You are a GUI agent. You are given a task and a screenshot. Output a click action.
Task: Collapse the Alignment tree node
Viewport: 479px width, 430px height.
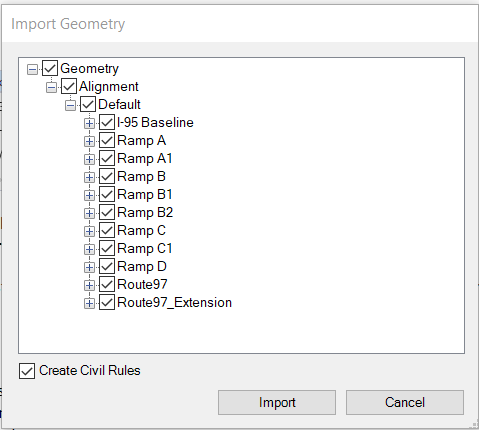(x=51, y=88)
